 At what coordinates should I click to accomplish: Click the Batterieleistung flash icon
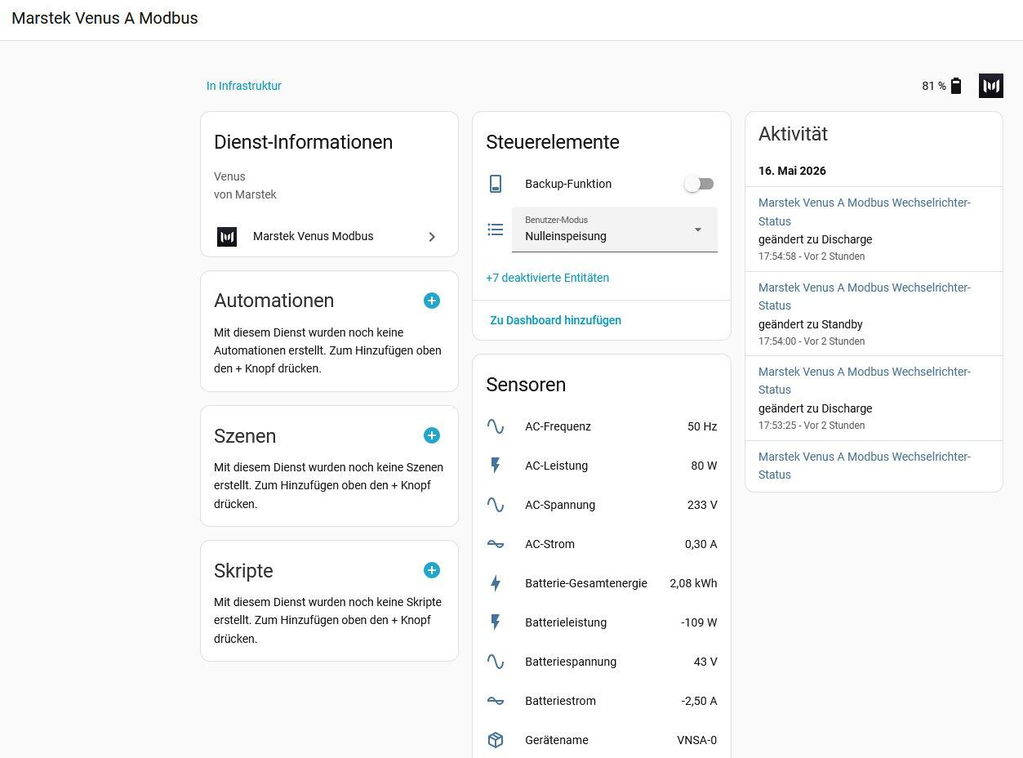click(x=495, y=622)
